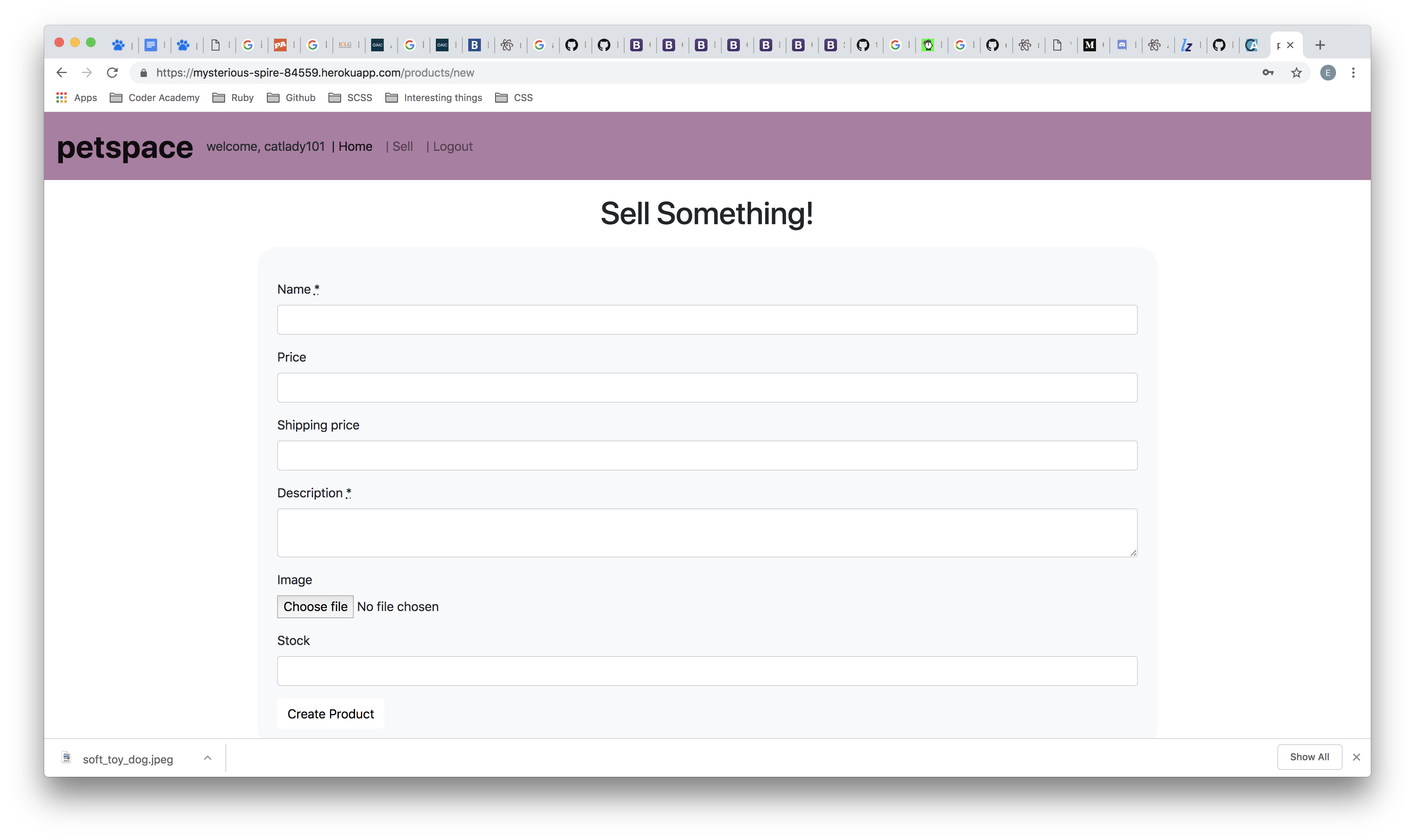Open Chrome three-dot menu
This screenshot has height=840, width=1415.
point(1353,73)
